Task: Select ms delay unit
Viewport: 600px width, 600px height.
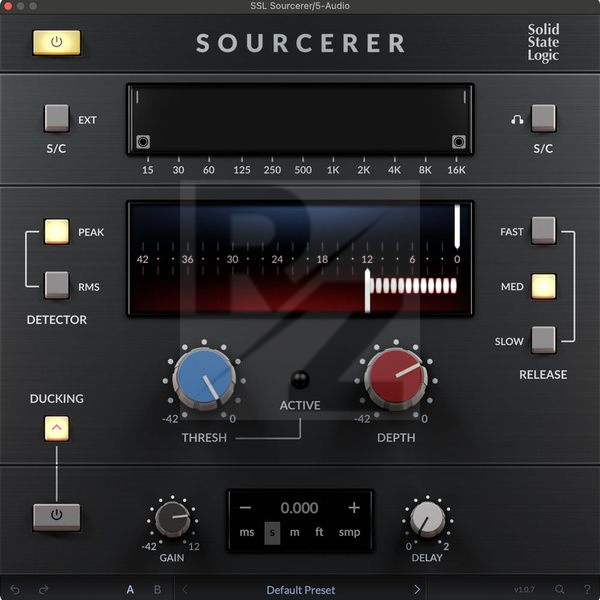Action: 247,532
